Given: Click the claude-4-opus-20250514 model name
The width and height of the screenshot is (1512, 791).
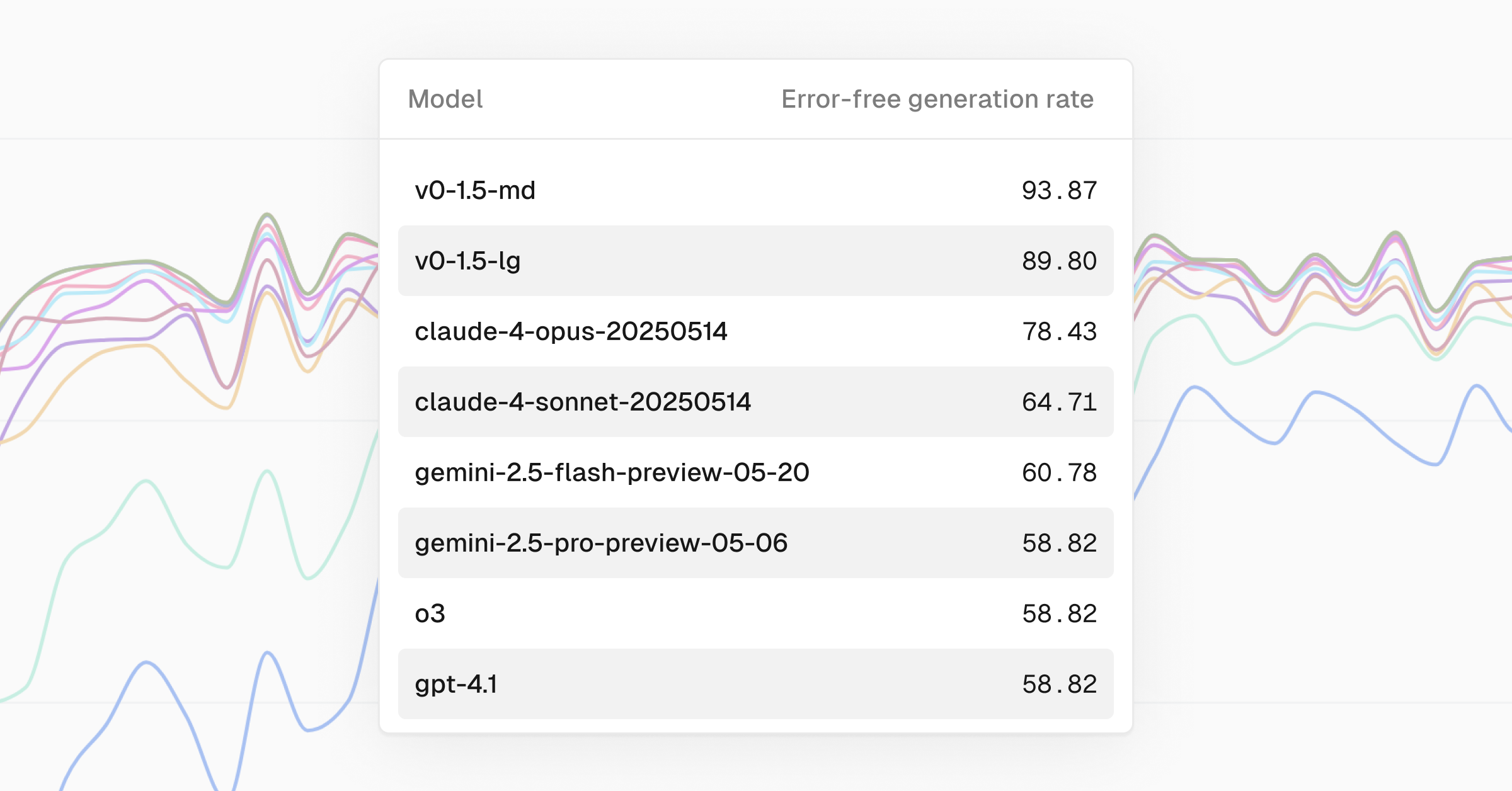Looking at the screenshot, I should (x=571, y=331).
